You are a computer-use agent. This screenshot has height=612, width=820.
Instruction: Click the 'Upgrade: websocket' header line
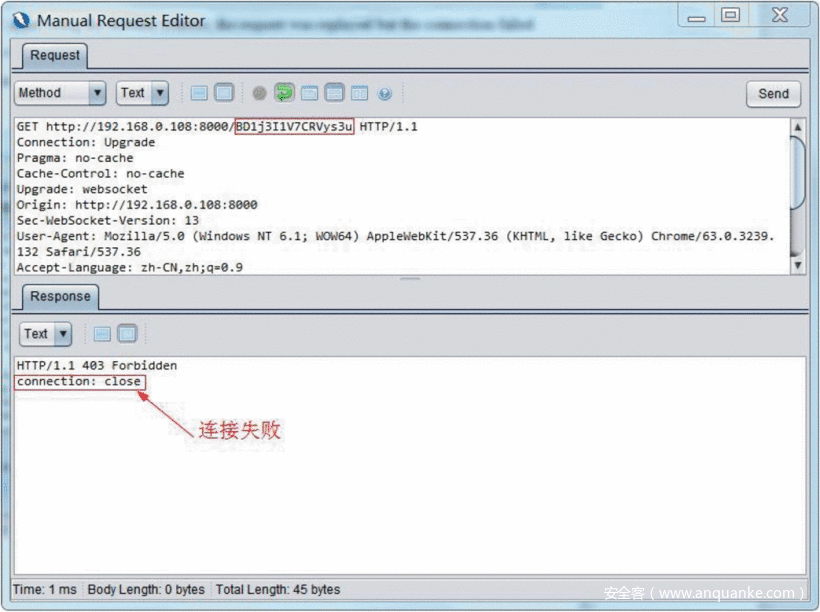tap(82, 189)
